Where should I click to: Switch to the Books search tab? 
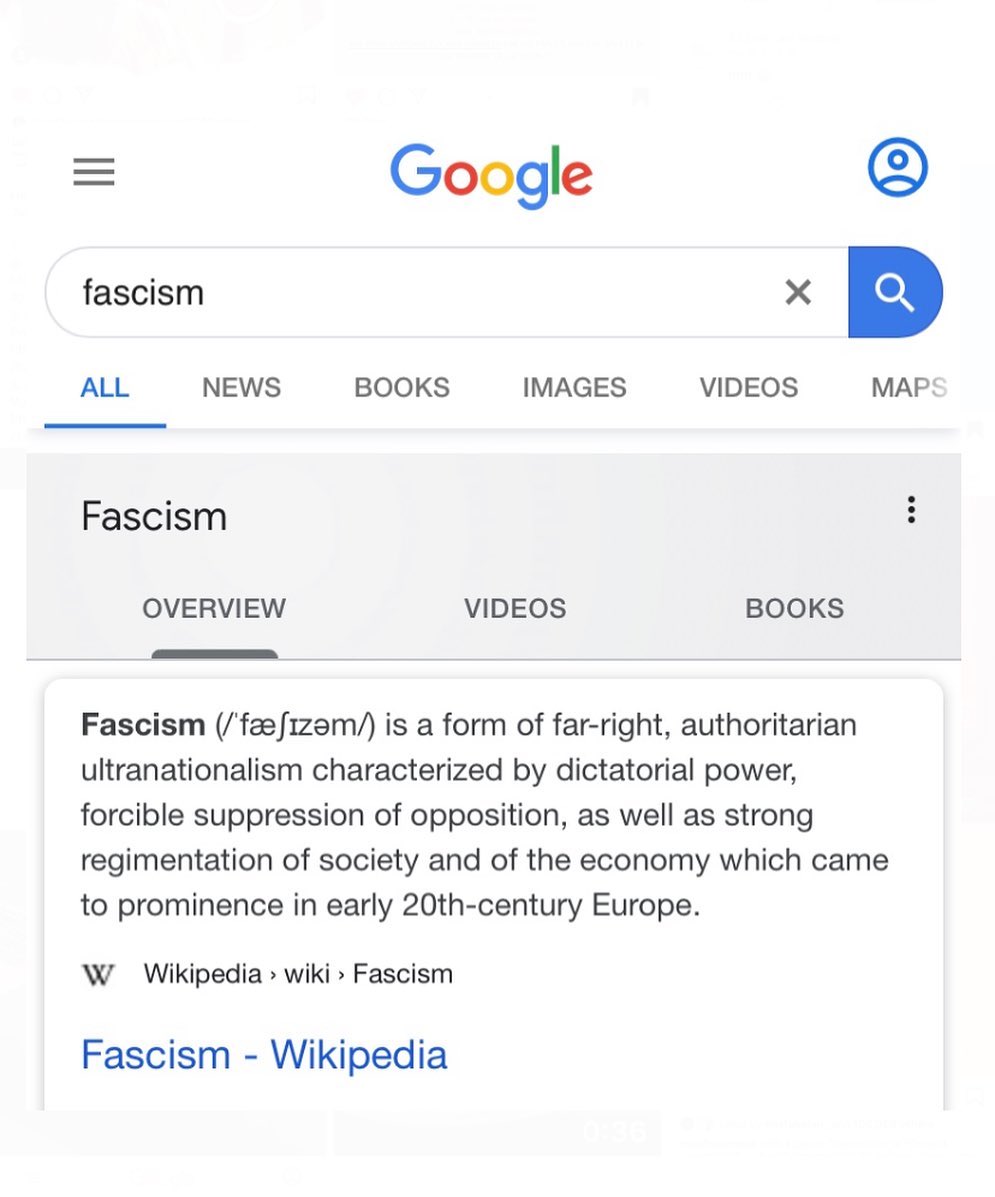tap(402, 388)
